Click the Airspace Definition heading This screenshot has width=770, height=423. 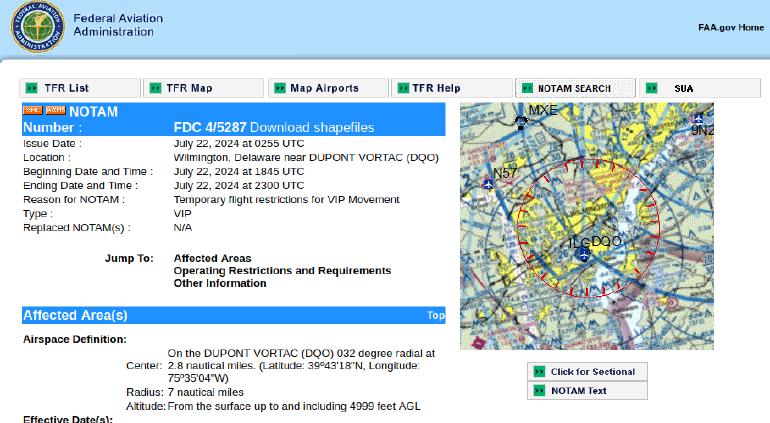click(x=75, y=339)
